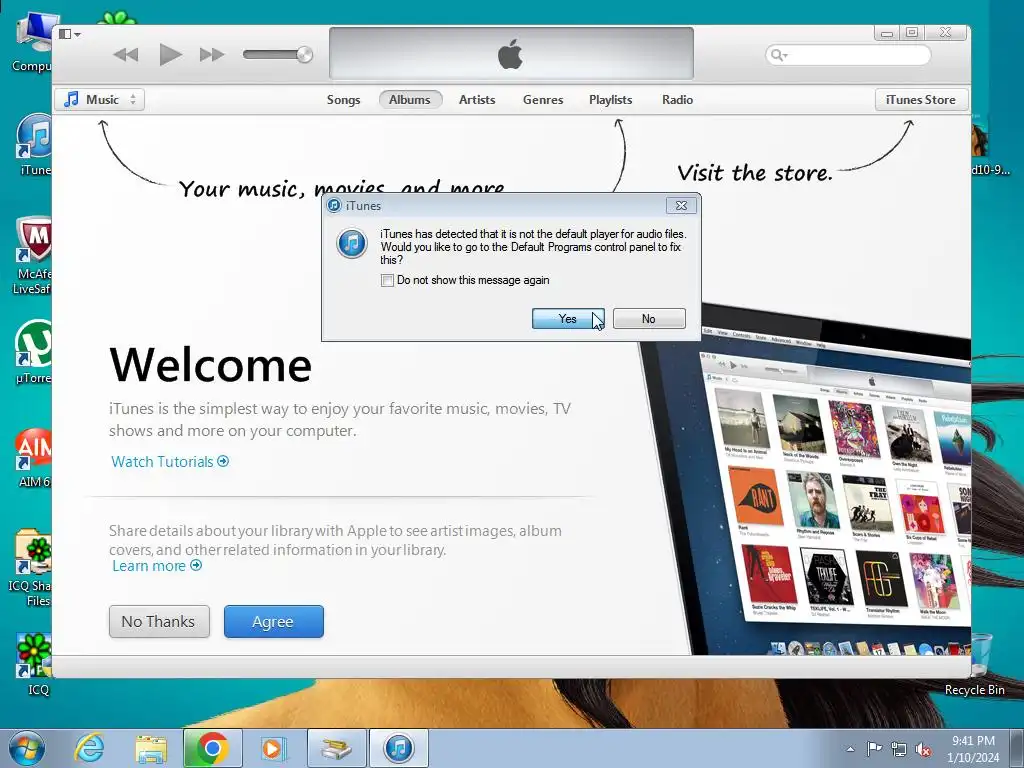
Task: Switch to the Playlists tab
Action: [611, 100]
